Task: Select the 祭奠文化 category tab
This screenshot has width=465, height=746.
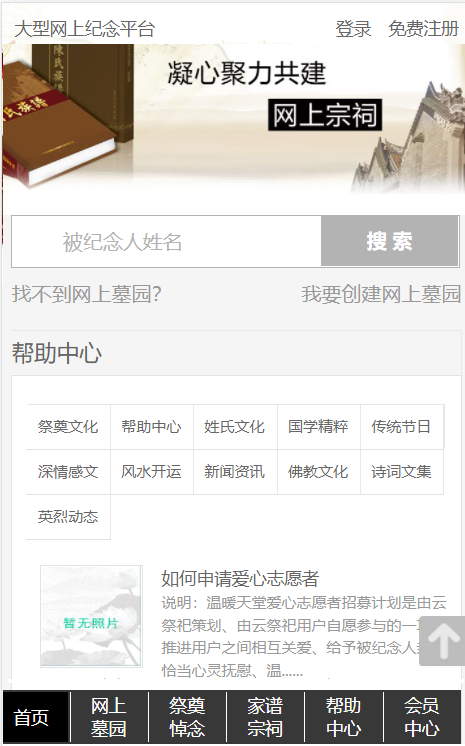Action: pos(68,427)
